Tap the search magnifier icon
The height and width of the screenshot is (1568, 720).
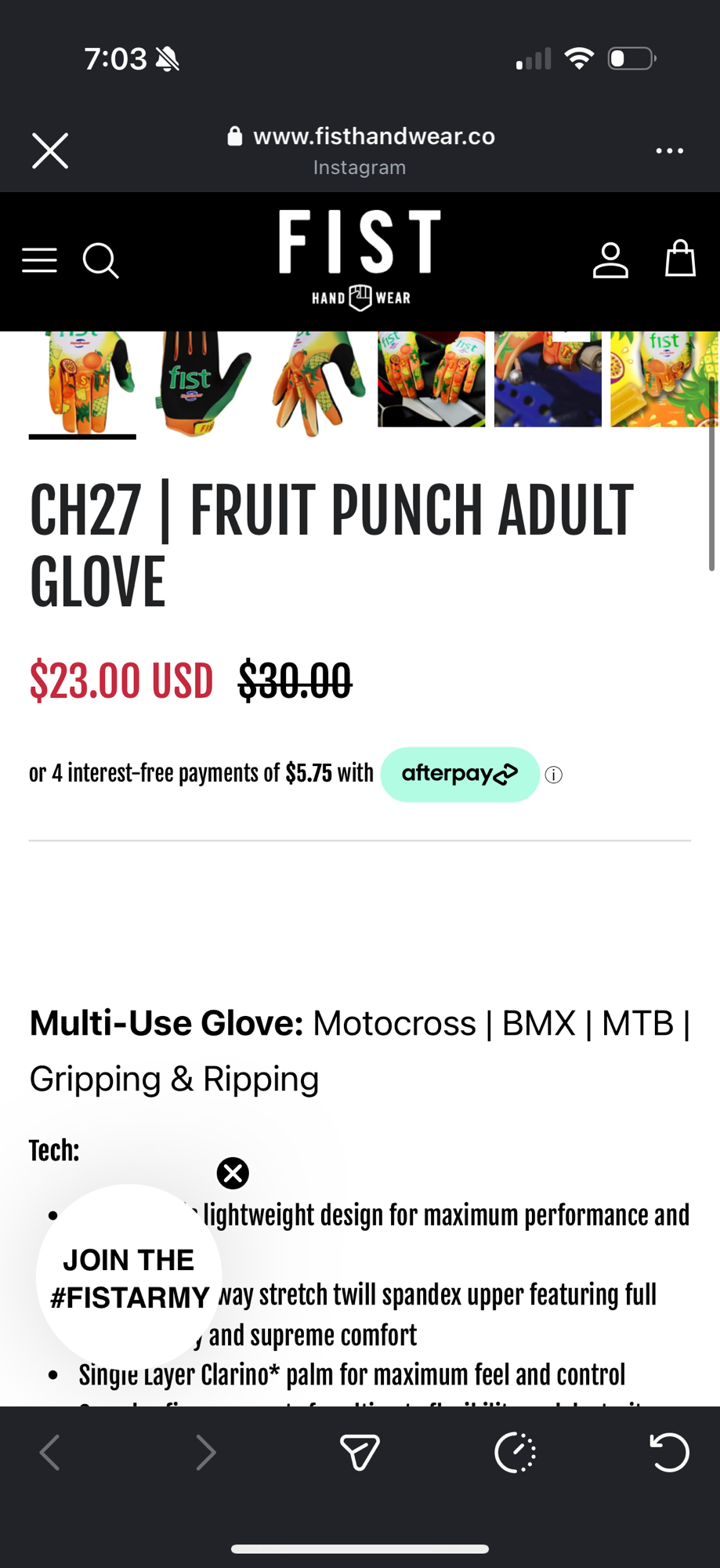tap(101, 260)
